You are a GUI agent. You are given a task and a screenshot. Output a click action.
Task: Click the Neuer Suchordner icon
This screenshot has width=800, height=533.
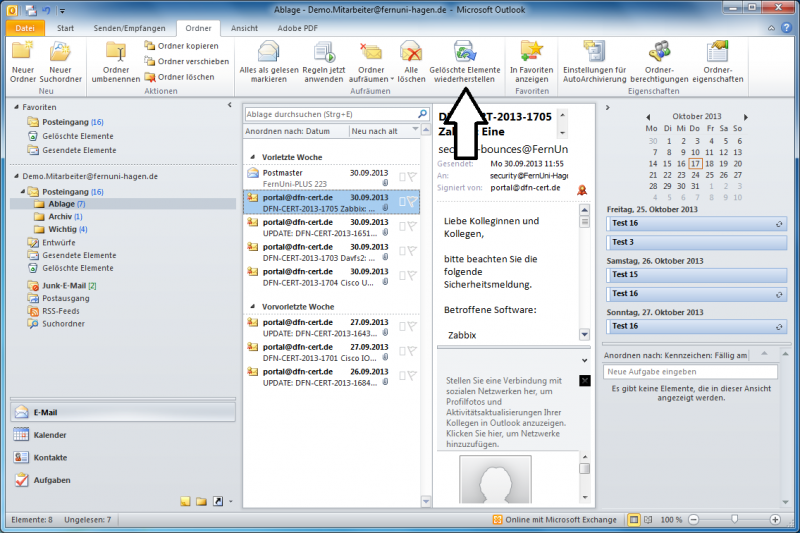coord(60,52)
